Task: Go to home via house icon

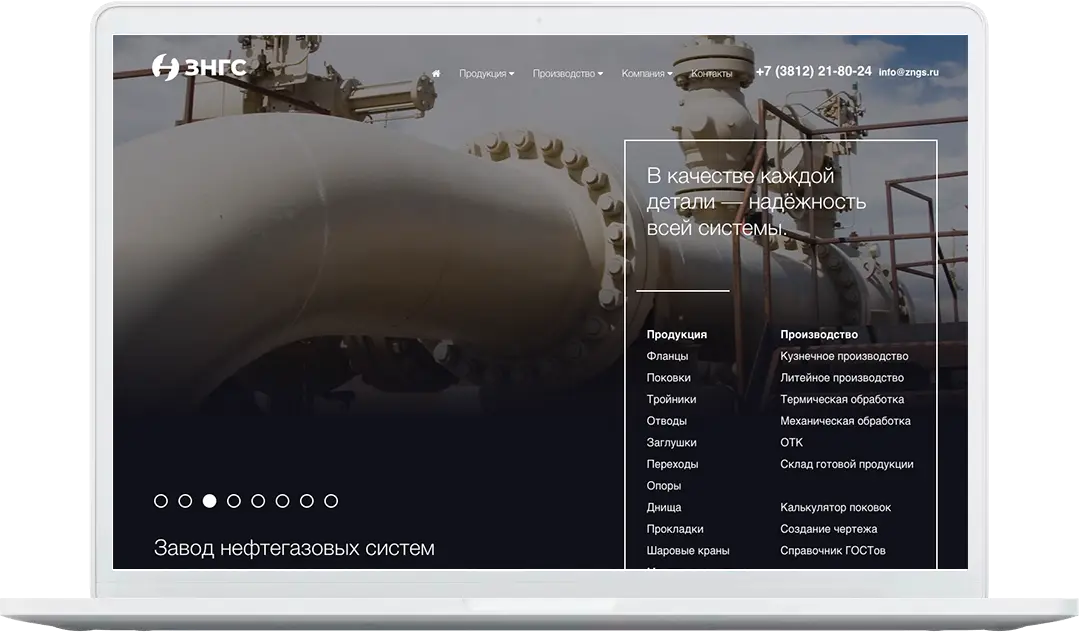Action: pos(436,73)
